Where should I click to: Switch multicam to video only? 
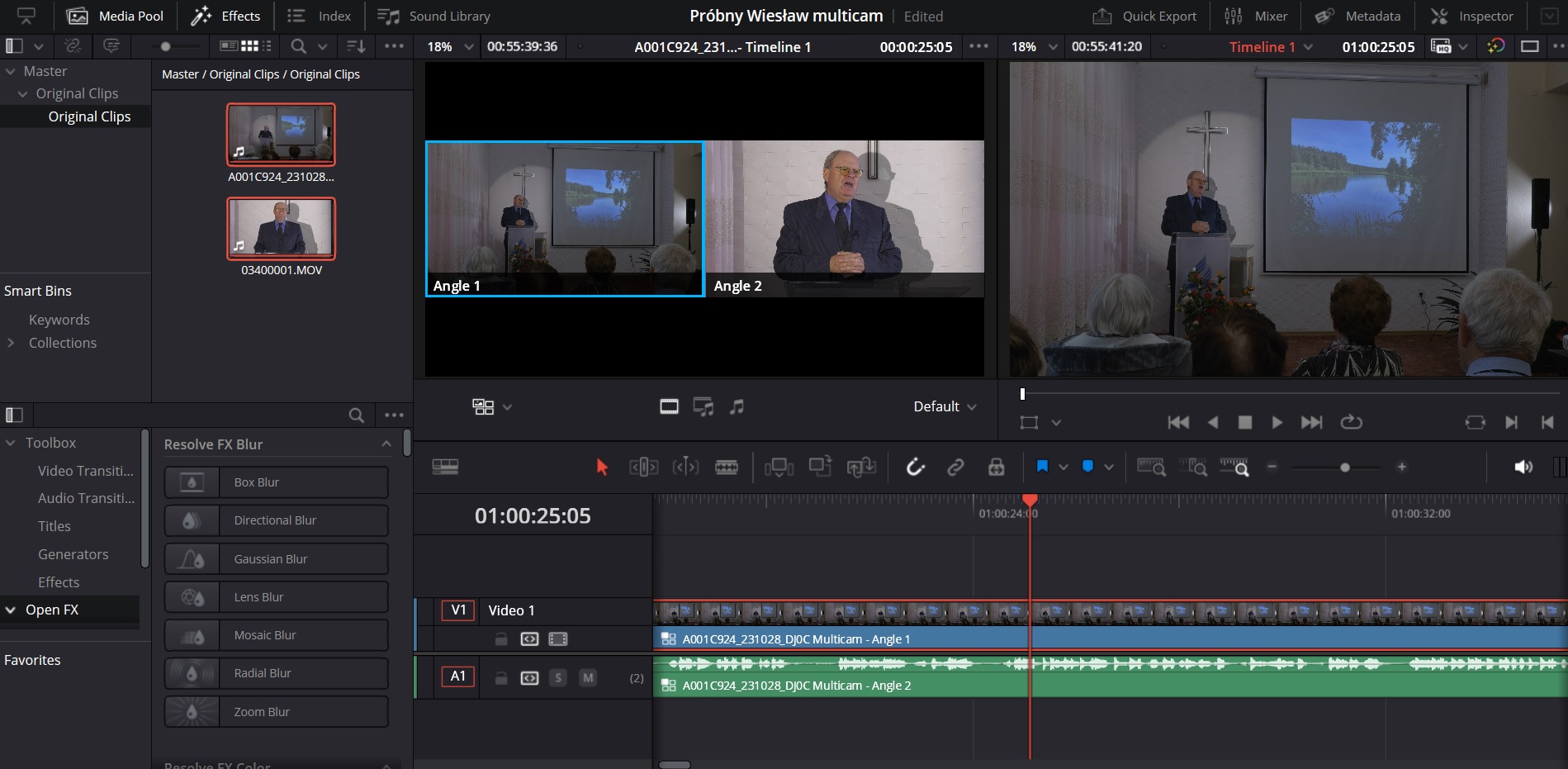click(x=670, y=406)
